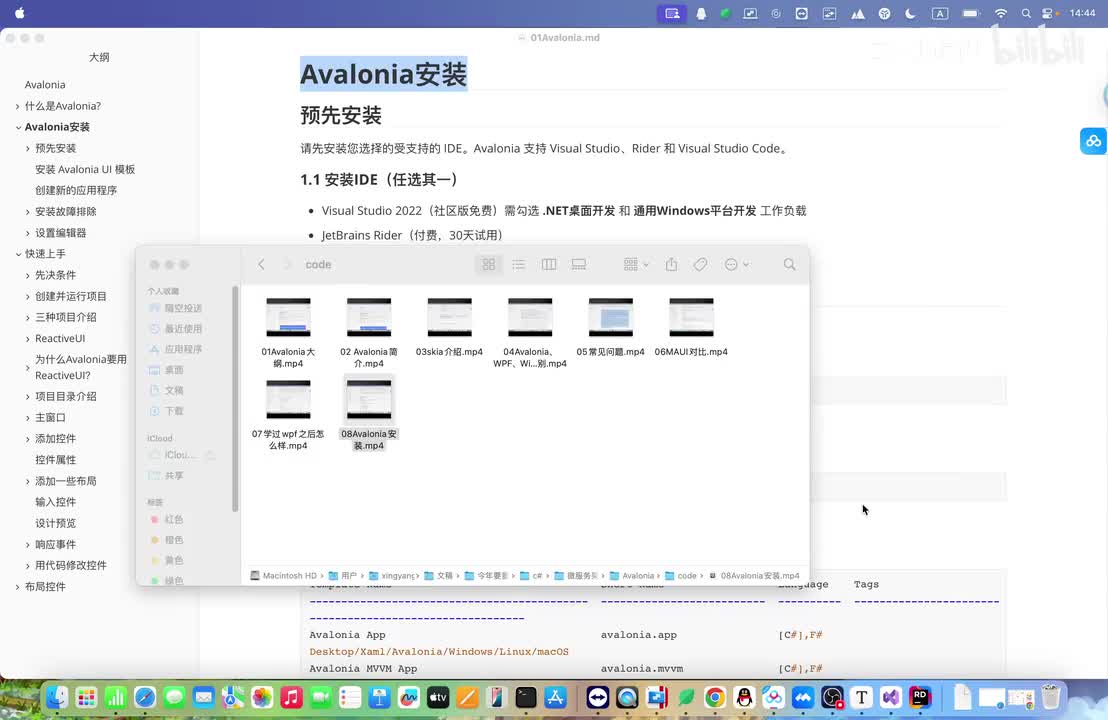1108x720 pixels.
Task: Open Safari from the Dock
Action: pos(145,698)
